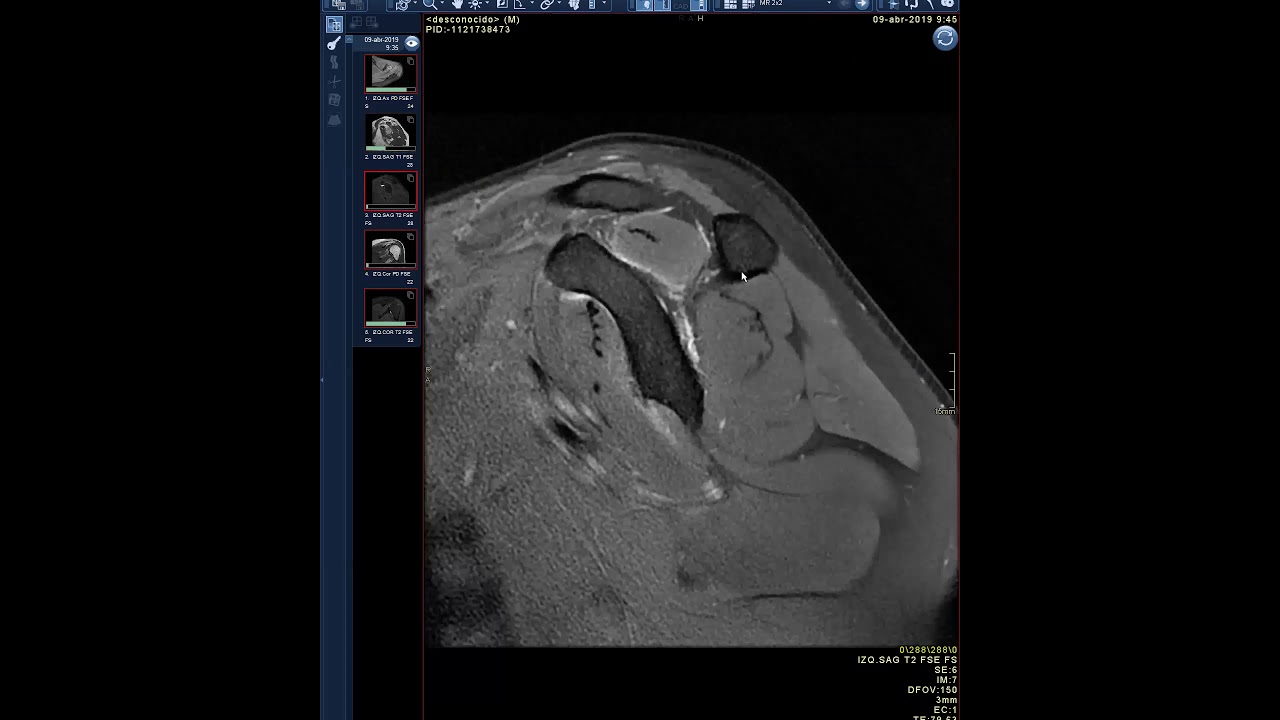The image size is (1280, 720).
Task: Select the zoom magnifier tool
Action: pyautogui.click(x=429, y=4)
